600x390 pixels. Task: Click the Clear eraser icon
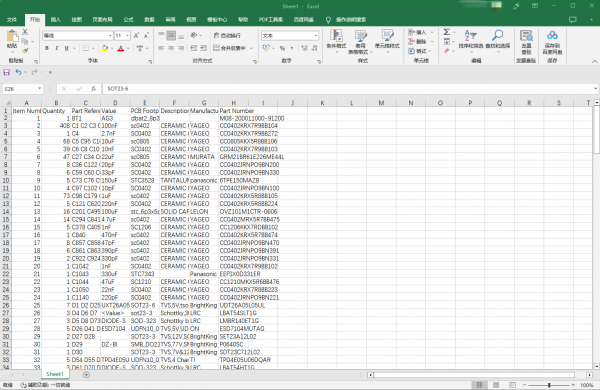(x=447, y=51)
